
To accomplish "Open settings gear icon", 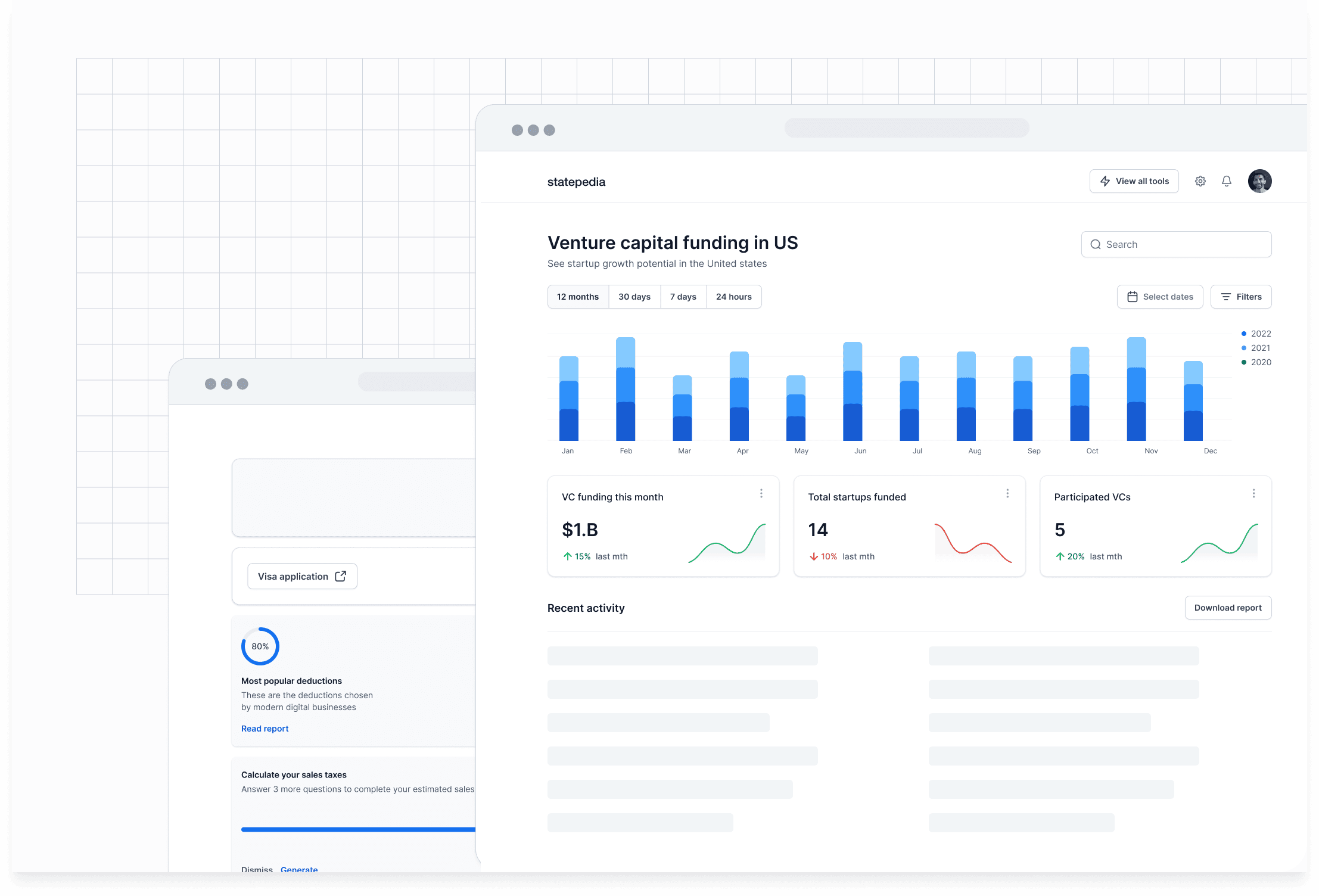I will [x=1200, y=181].
